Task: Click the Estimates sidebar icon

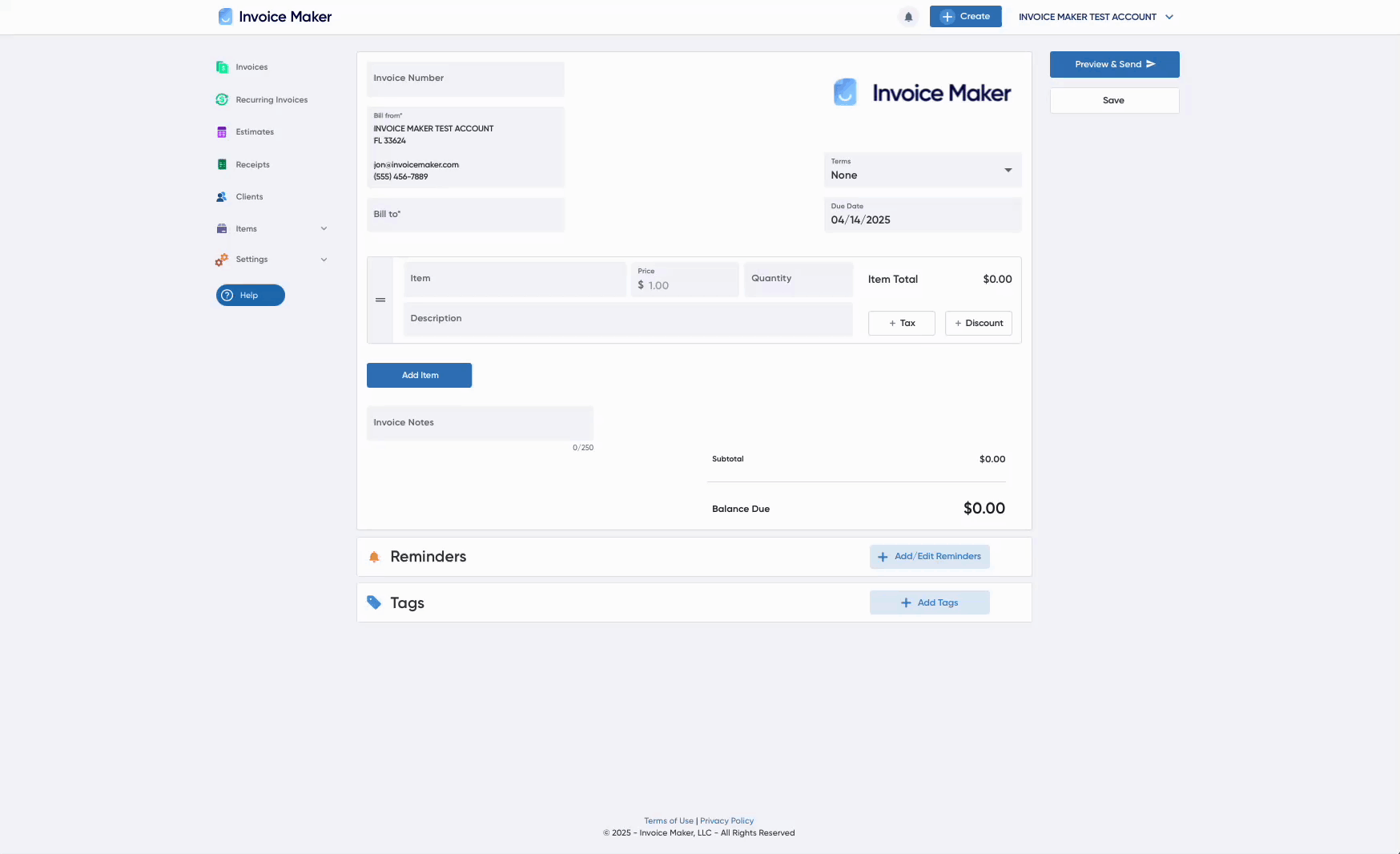Action: pyautogui.click(x=222, y=132)
